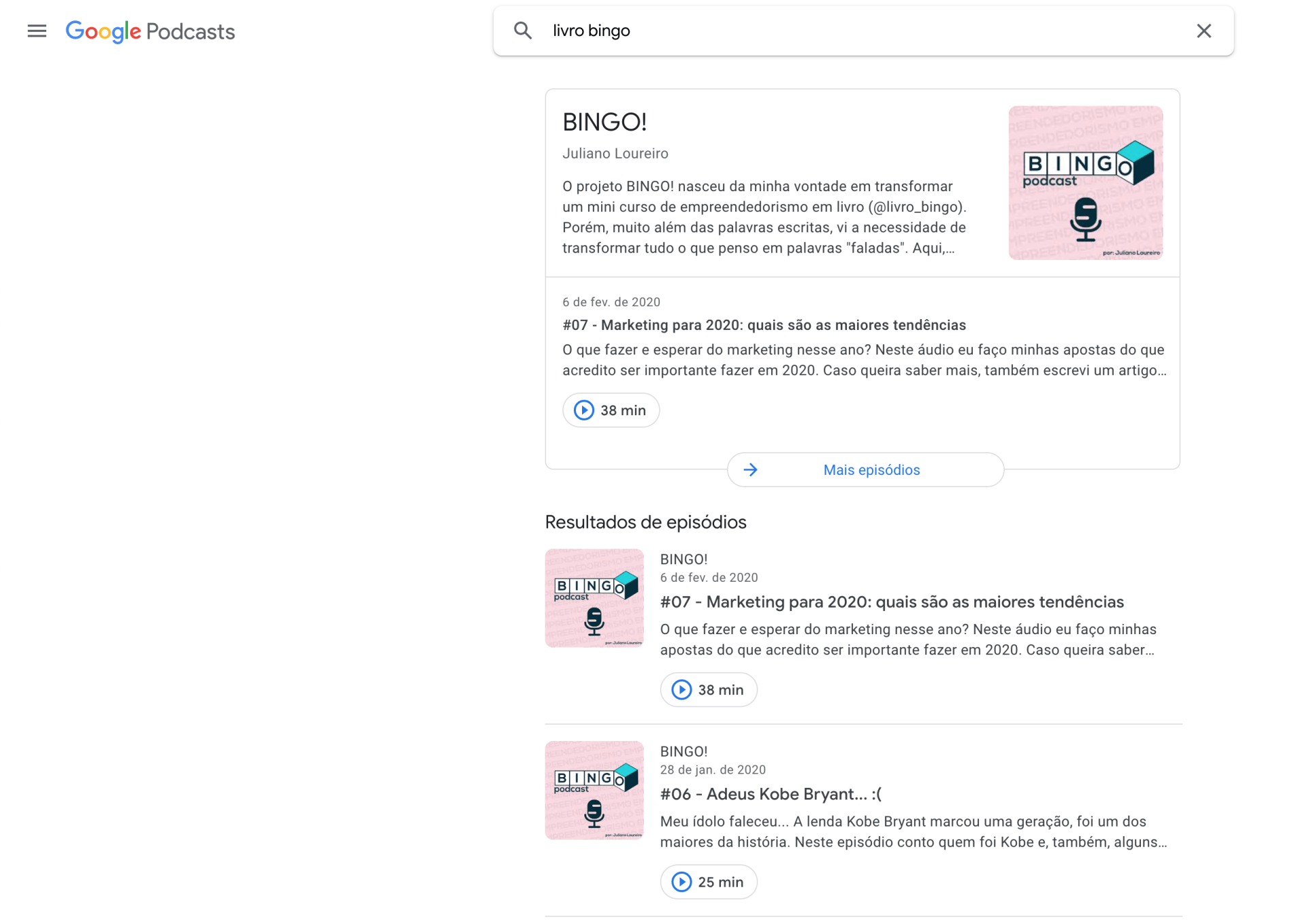1307x924 pixels.
Task: Click the '28 de jan. de 2020' date text
Action: point(713,770)
